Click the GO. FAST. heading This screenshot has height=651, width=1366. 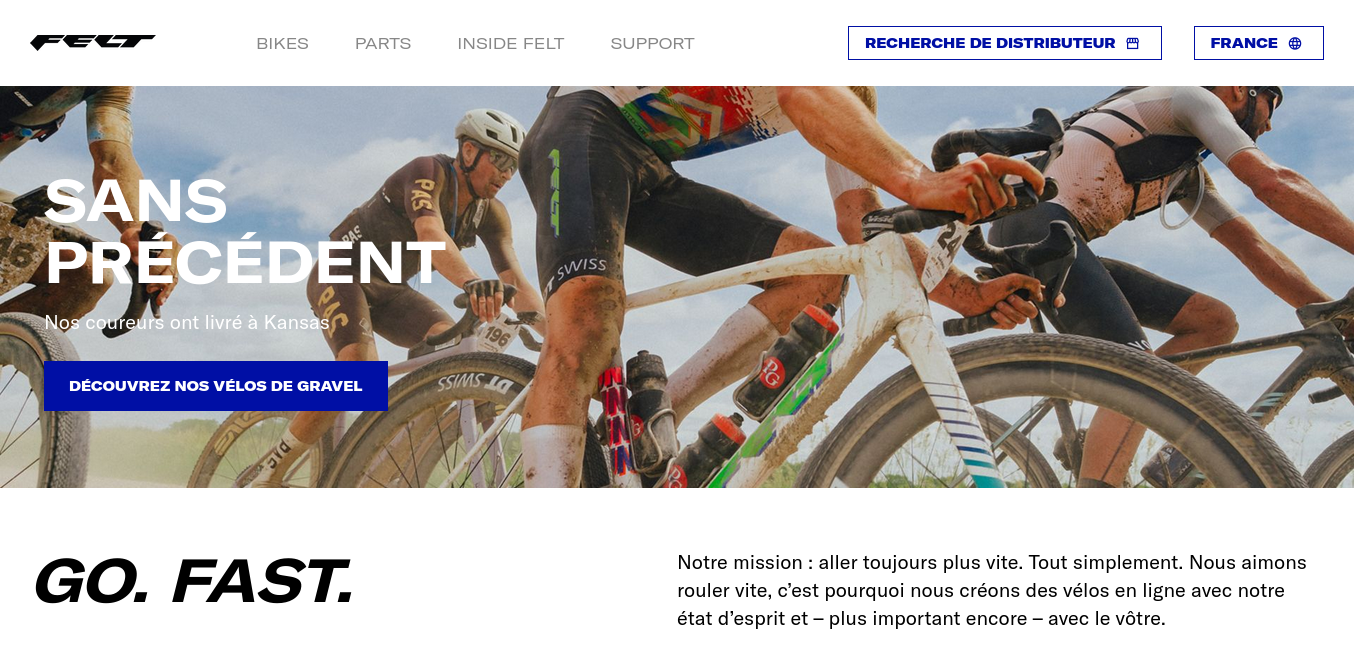pos(194,581)
